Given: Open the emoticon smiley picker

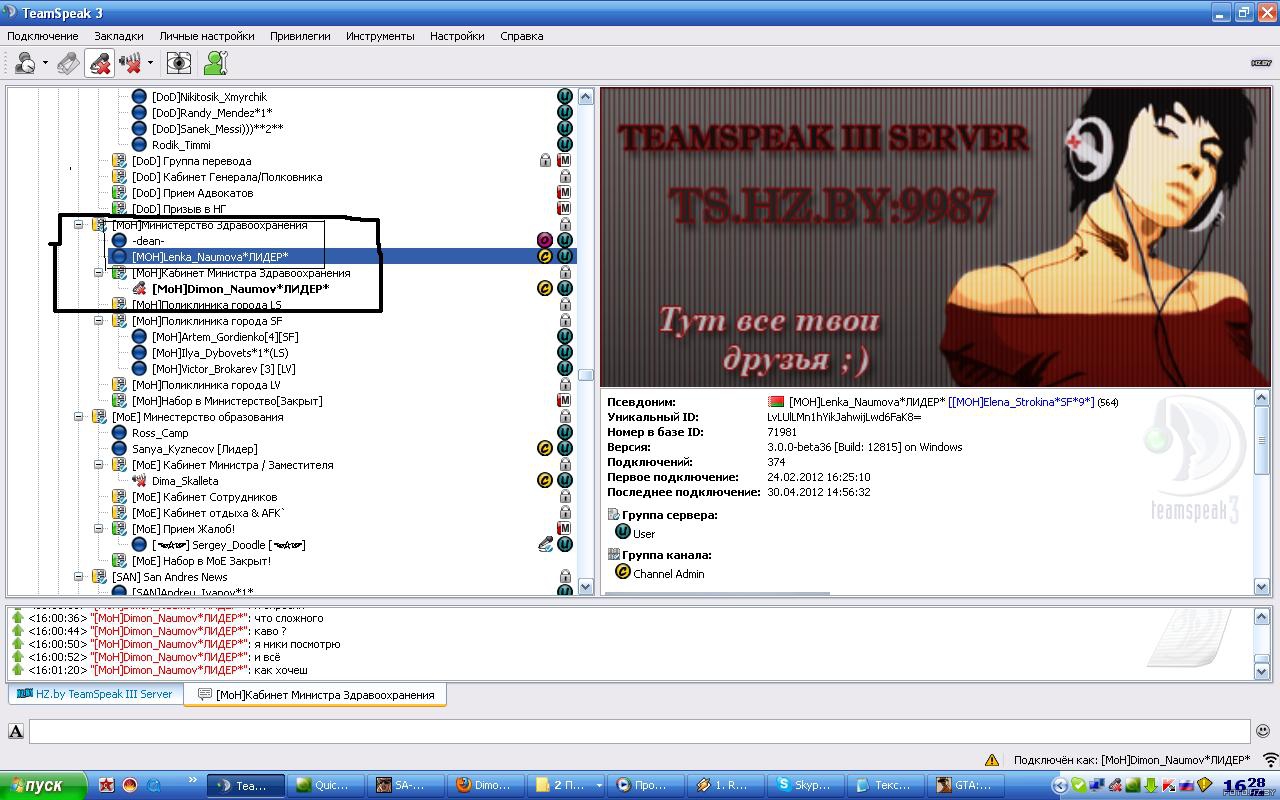Looking at the screenshot, I should click(x=1263, y=731).
